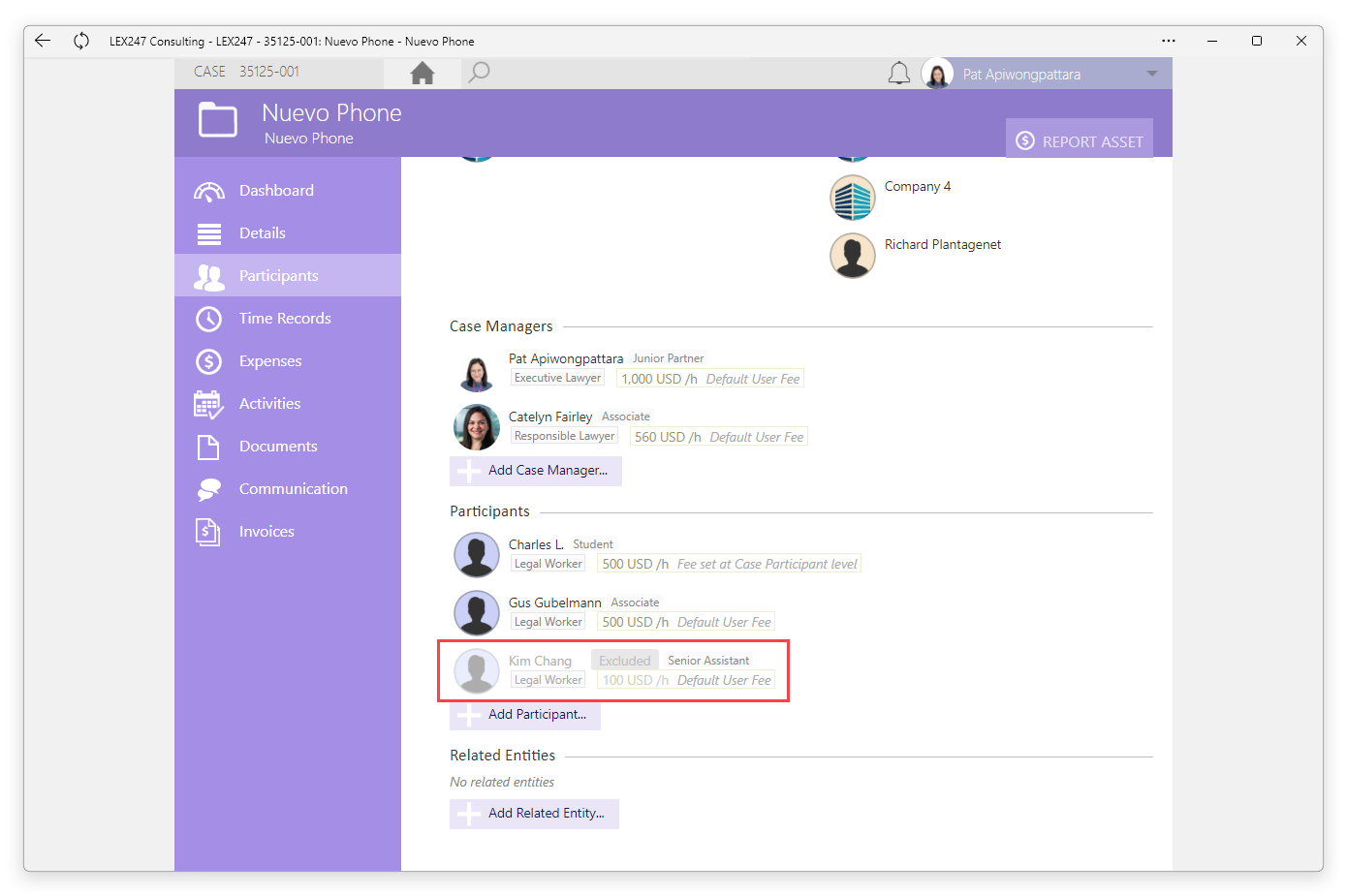The image size is (1347, 896).
Task: Click Gus Gubelmann Legal Worker tag
Action: 548,622
